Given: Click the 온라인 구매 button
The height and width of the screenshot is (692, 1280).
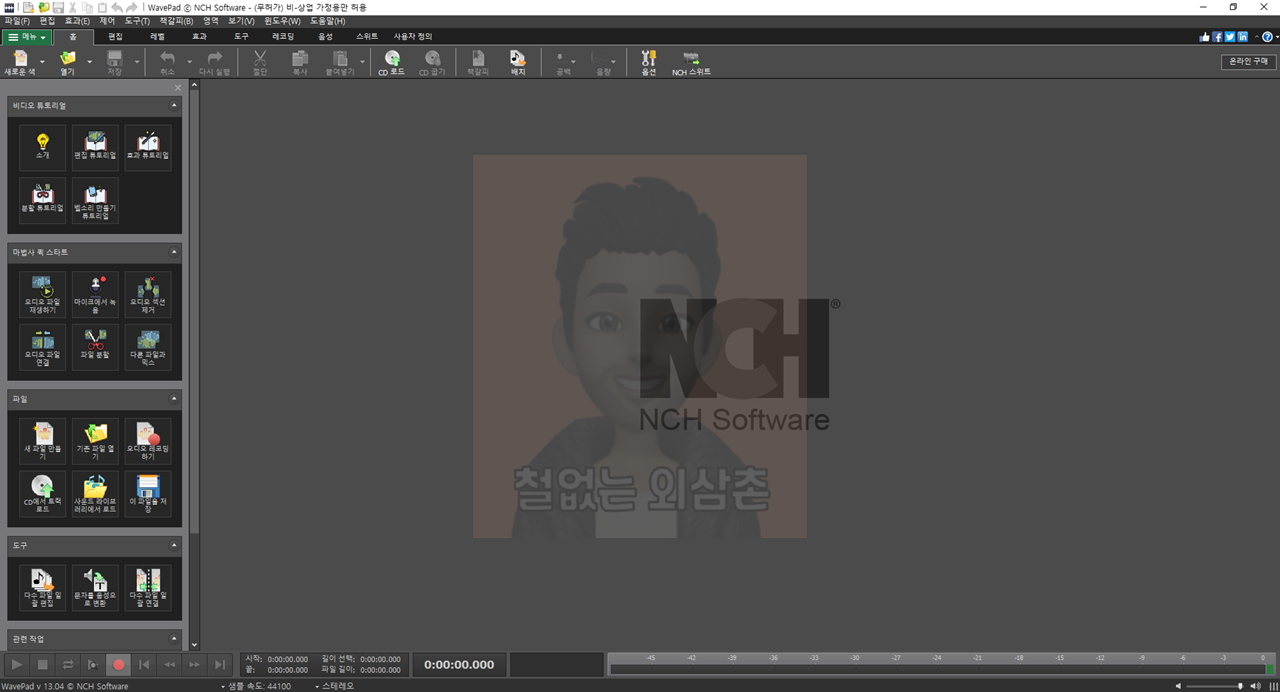Looking at the screenshot, I should tap(1248, 62).
